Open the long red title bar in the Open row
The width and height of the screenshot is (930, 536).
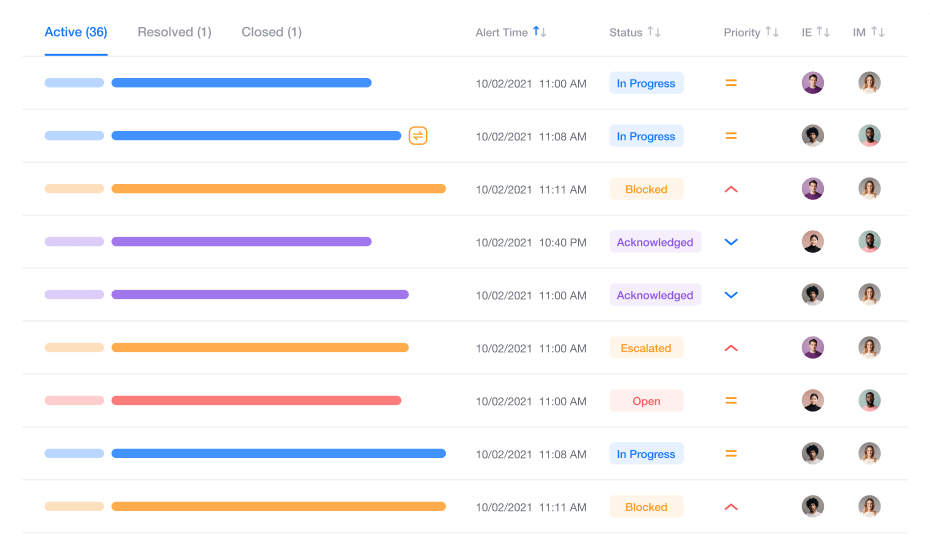point(256,401)
